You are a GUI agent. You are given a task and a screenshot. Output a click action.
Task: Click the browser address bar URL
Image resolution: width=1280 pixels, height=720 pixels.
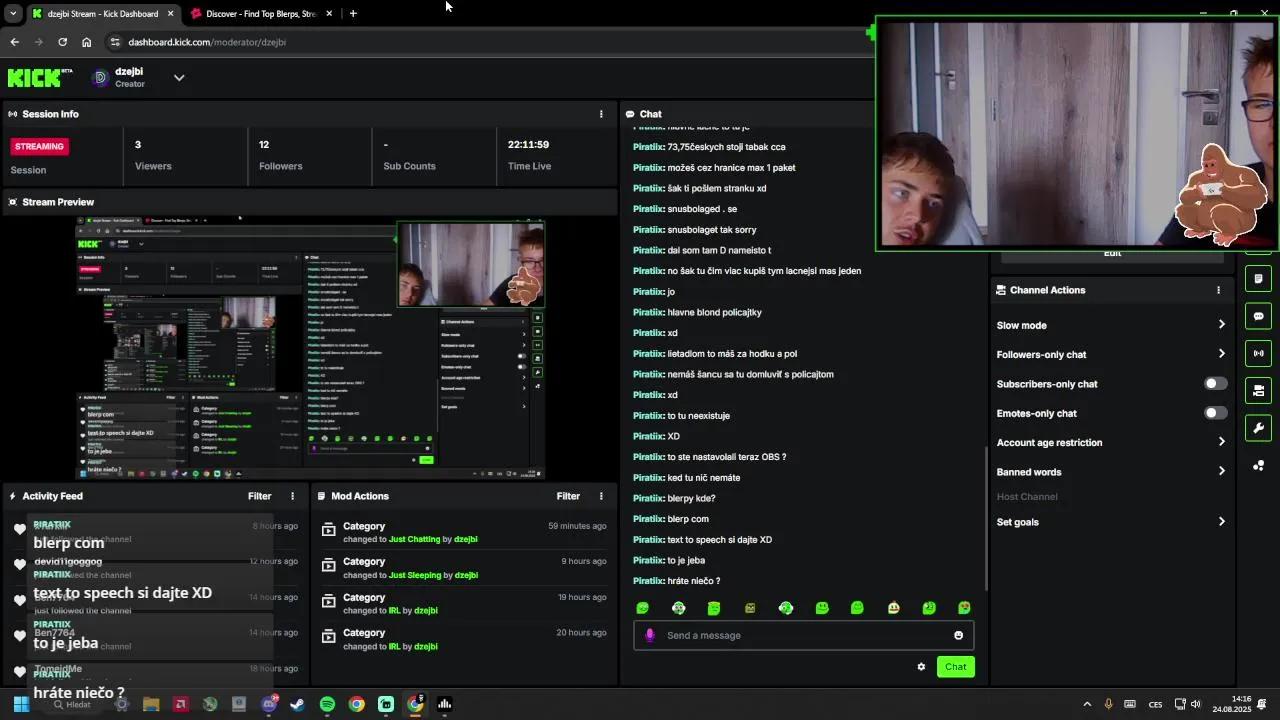tap(207, 42)
